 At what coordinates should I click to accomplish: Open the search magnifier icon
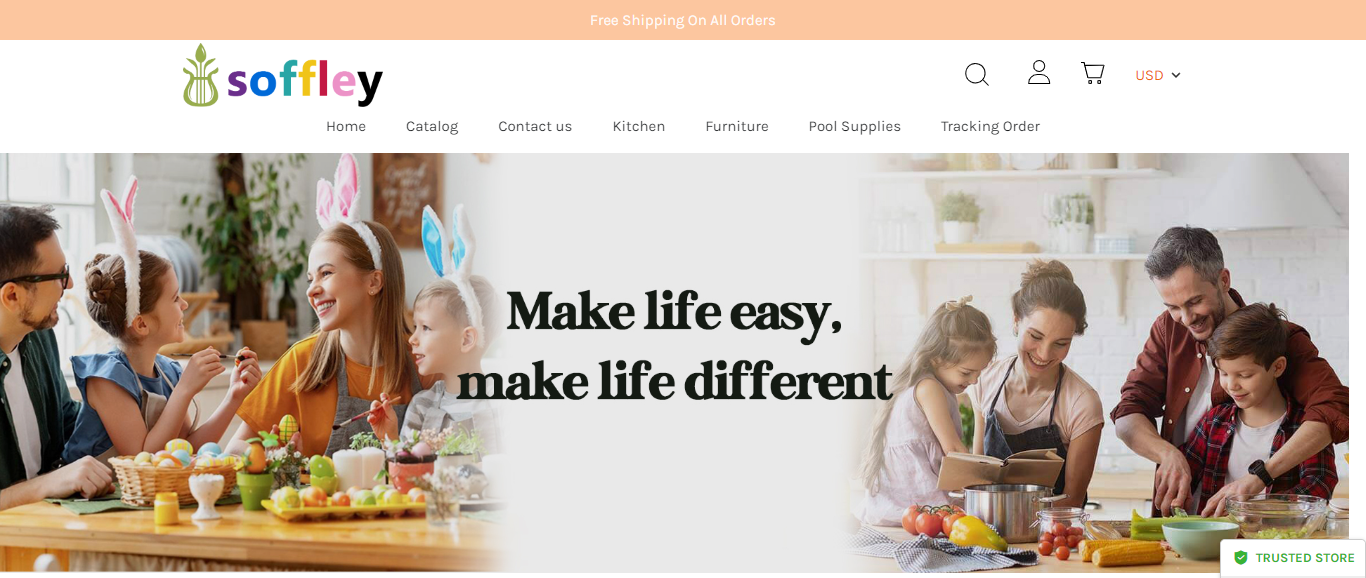977,74
